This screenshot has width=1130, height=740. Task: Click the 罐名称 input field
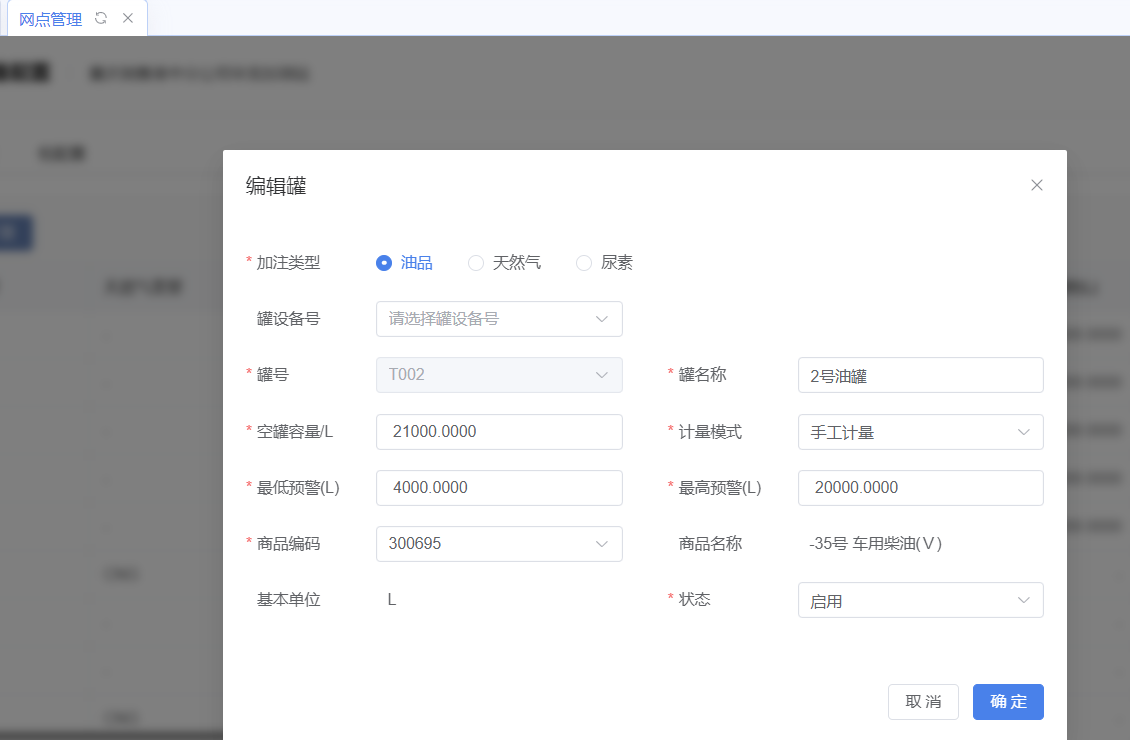click(x=920, y=376)
